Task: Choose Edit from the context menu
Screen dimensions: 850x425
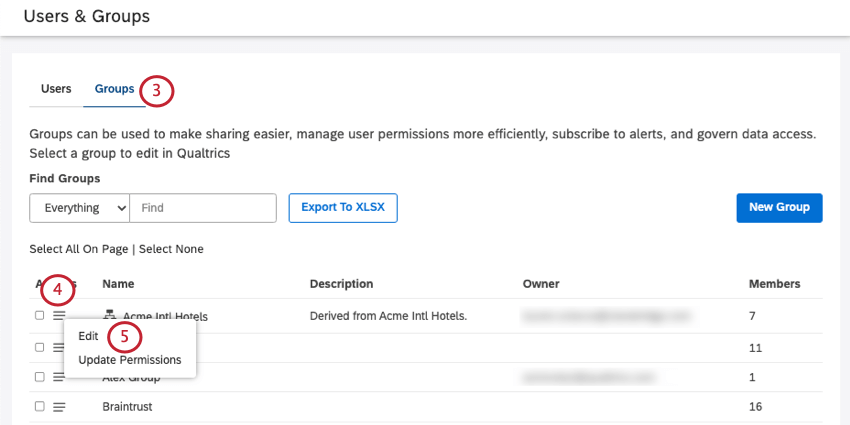Action: (x=88, y=337)
